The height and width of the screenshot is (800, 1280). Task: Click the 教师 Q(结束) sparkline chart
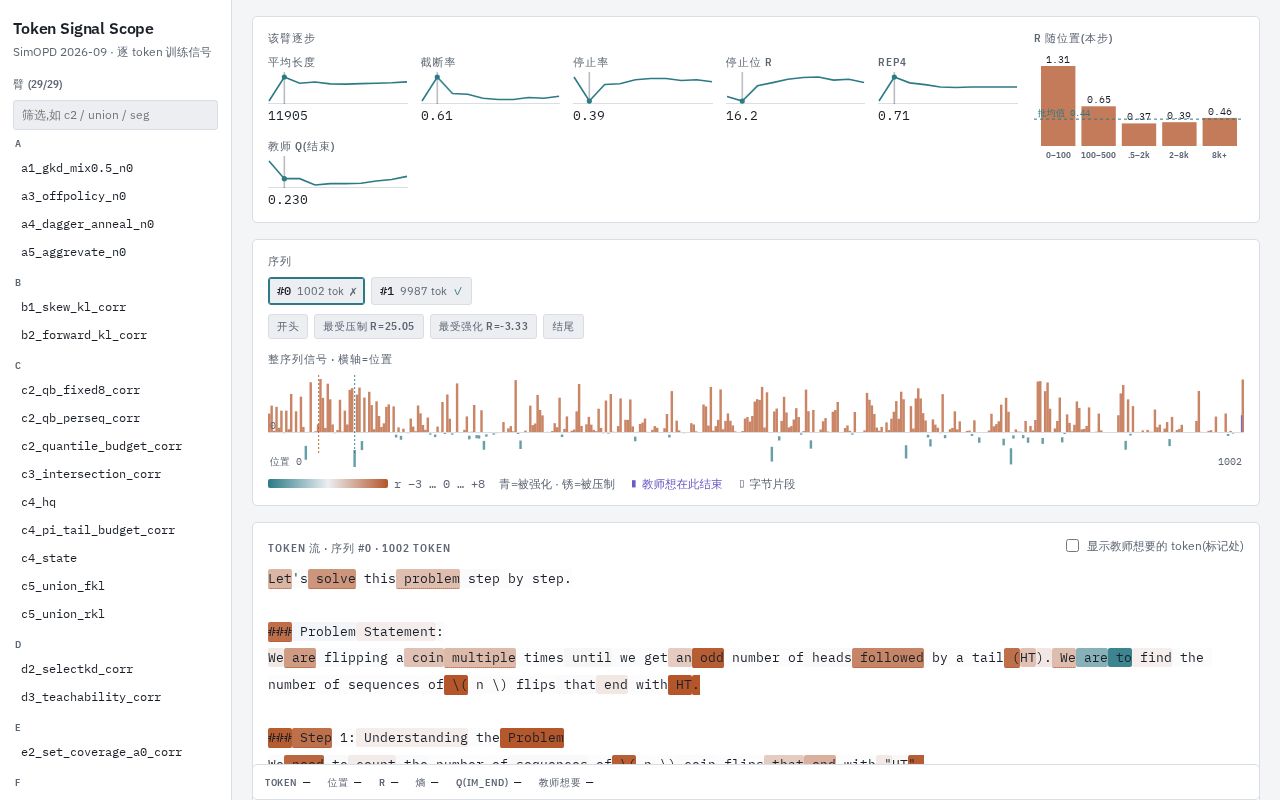(x=338, y=172)
